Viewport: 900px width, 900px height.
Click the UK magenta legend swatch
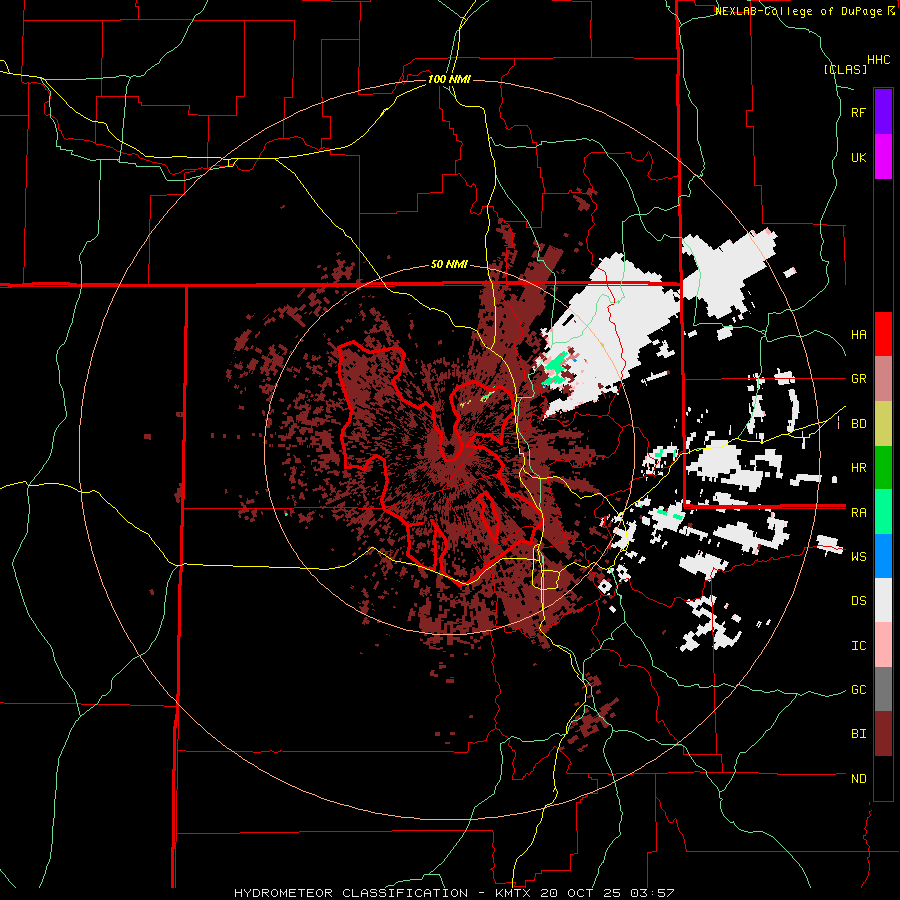pos(883,157)
